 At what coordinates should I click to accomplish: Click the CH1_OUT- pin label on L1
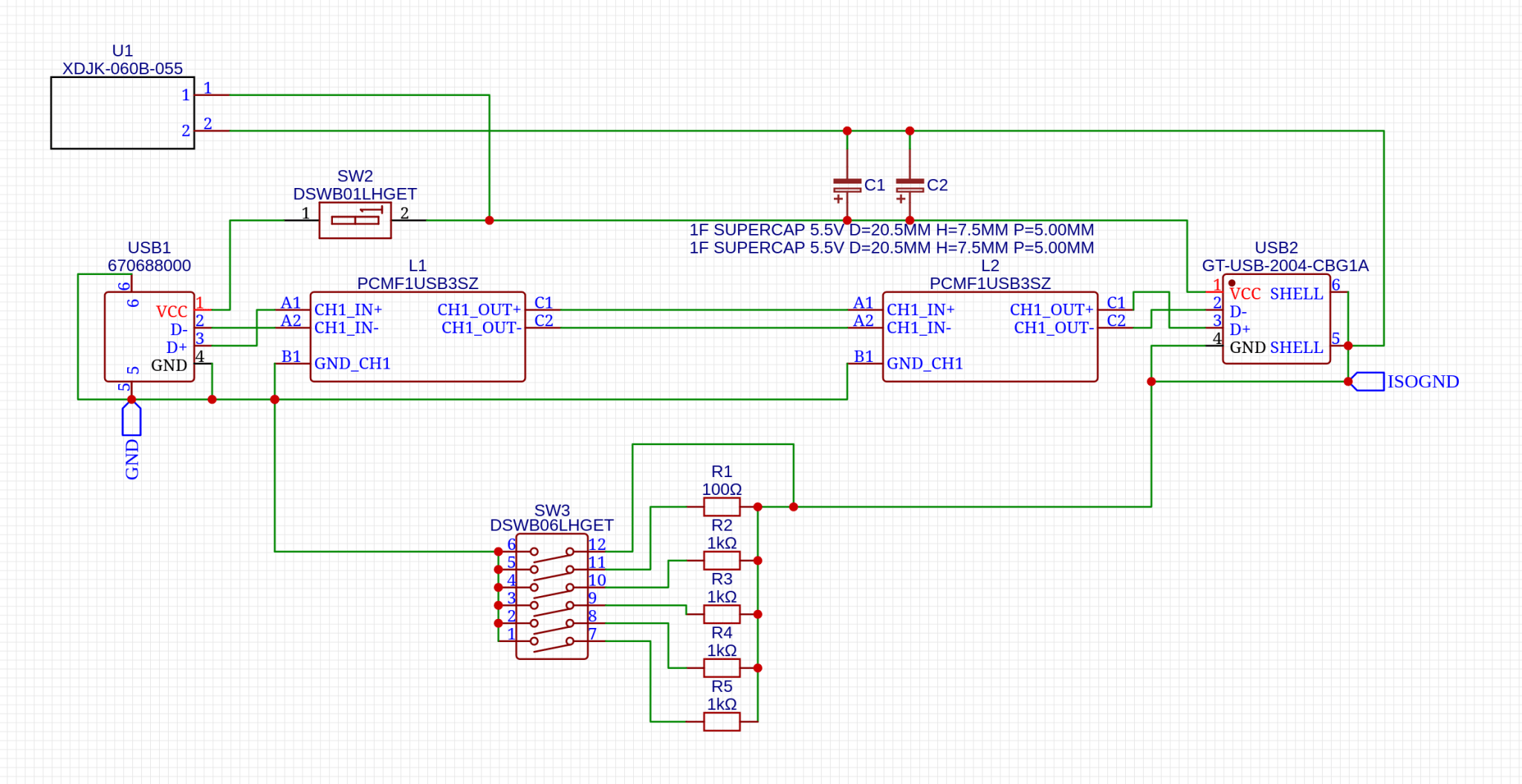click(481, 328)
